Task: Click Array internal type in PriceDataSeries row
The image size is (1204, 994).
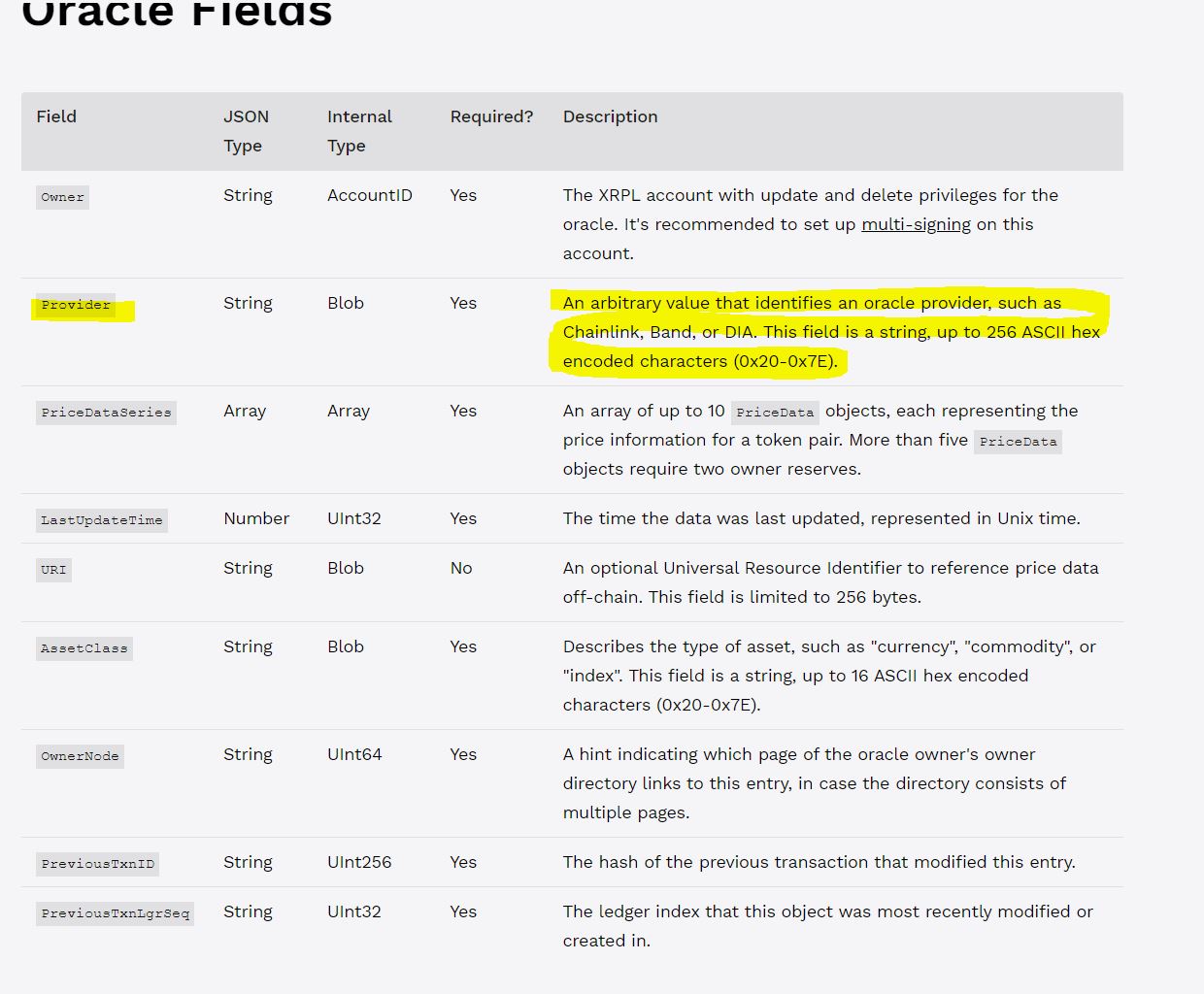Action: (x=349, y=411)
